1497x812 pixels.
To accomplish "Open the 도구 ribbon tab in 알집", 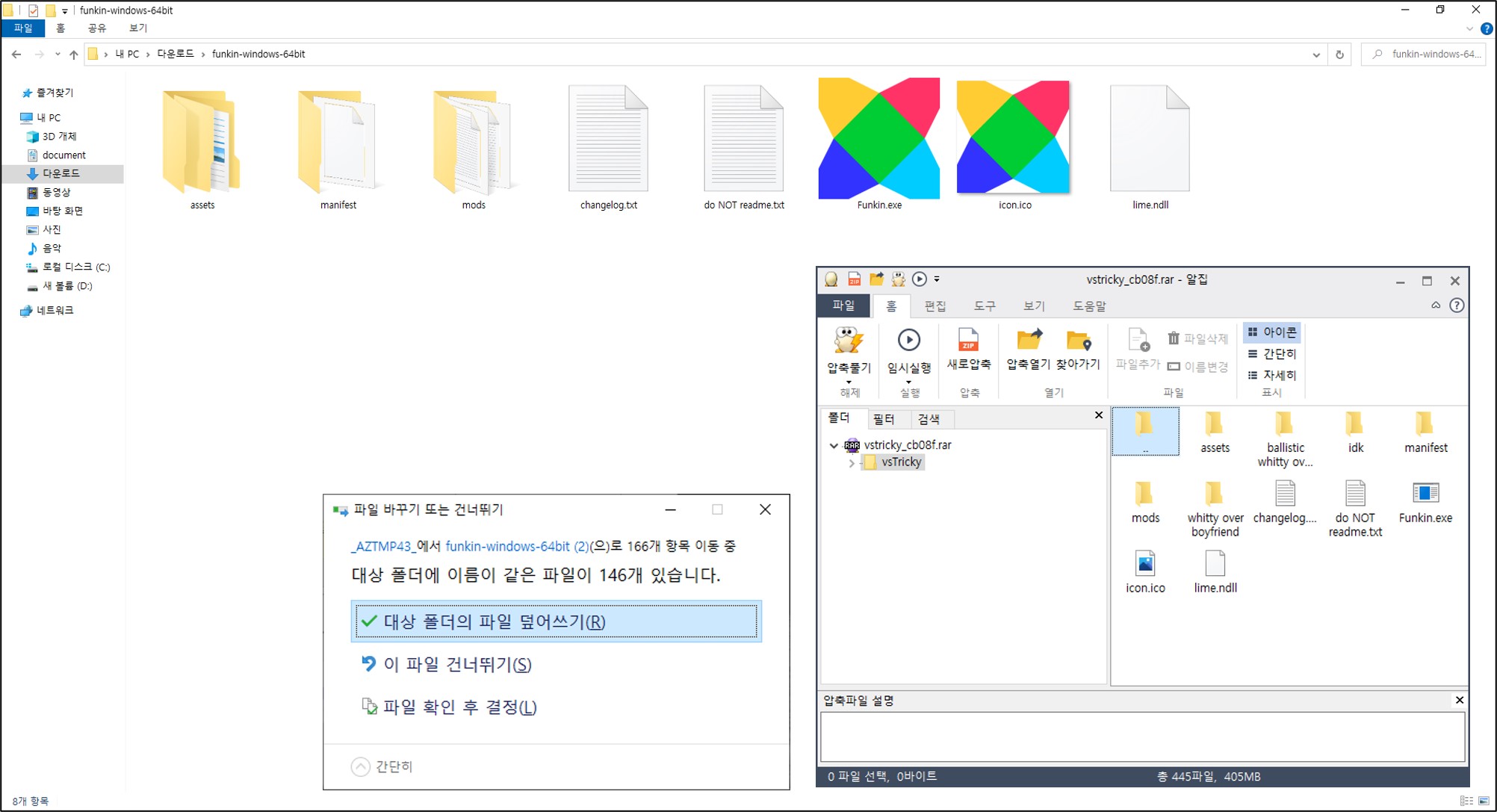I will point(984,306).
